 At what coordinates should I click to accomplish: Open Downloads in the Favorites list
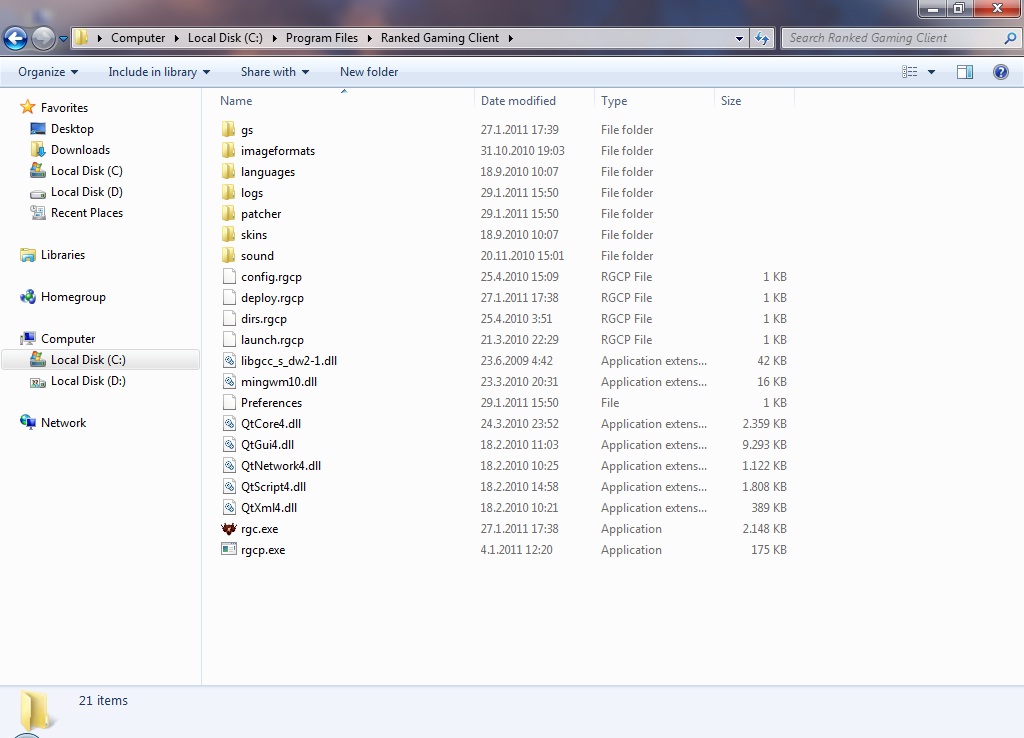coord(80,150)
